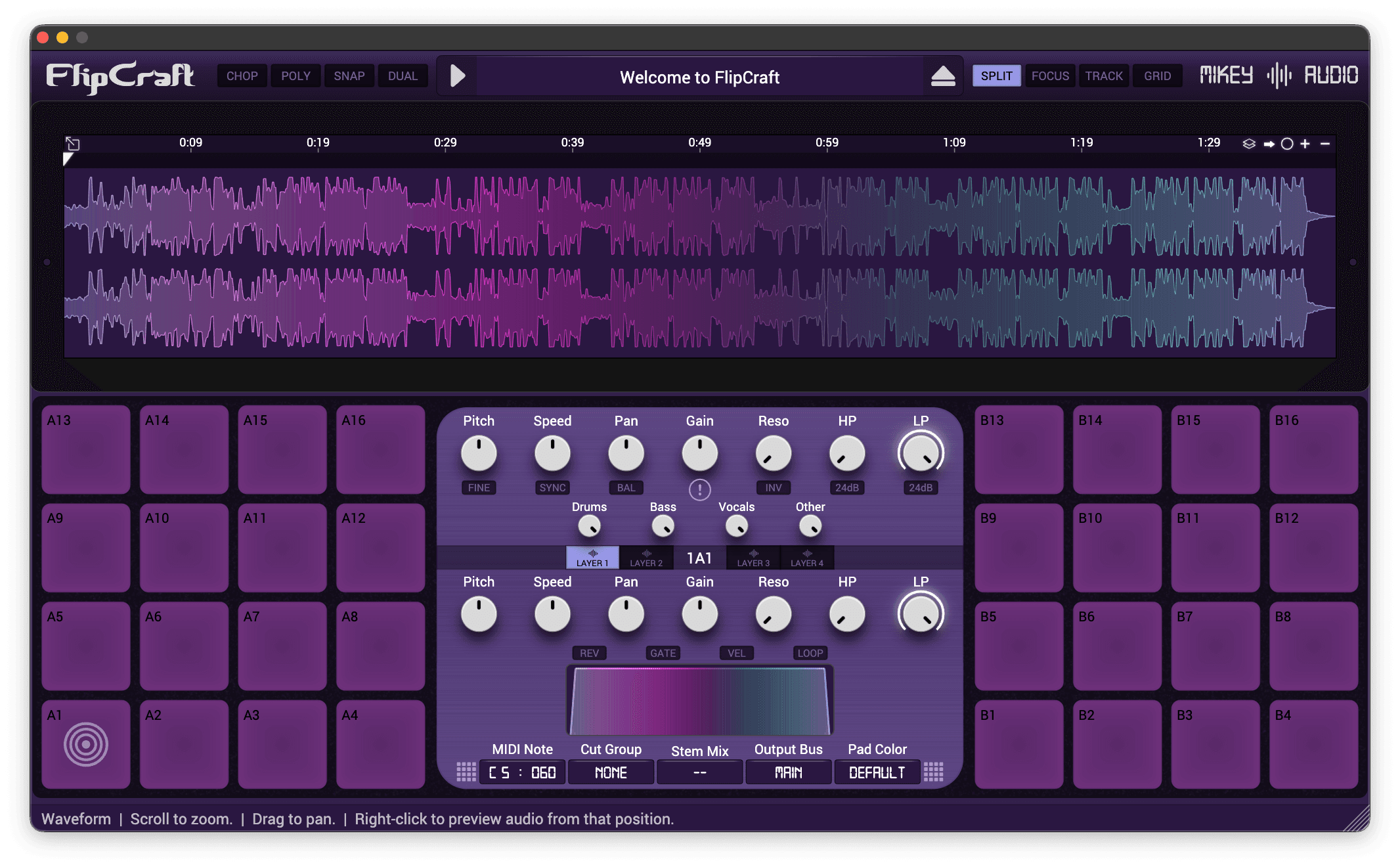Switch to the Layer 2 tab
This screenshot has width=1400, height=867.
click(x=646, y=558)
